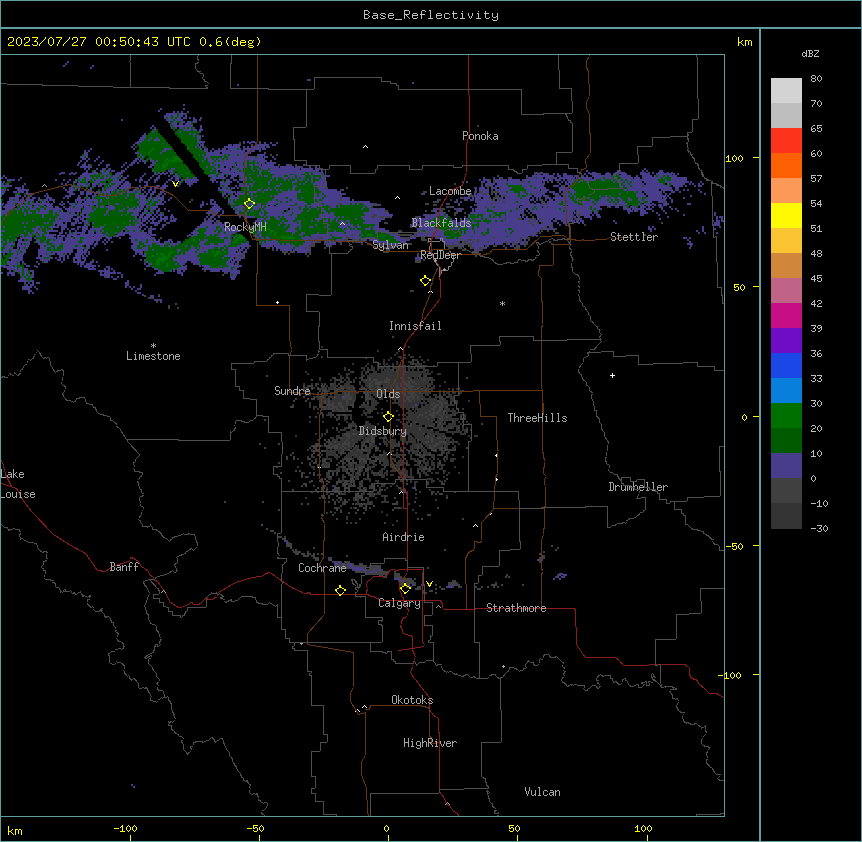The width and height of the screenshot is (862, 842).
Task: Pick the bright green swatch between 30 and 20
Action: click(x=786, y=416)
